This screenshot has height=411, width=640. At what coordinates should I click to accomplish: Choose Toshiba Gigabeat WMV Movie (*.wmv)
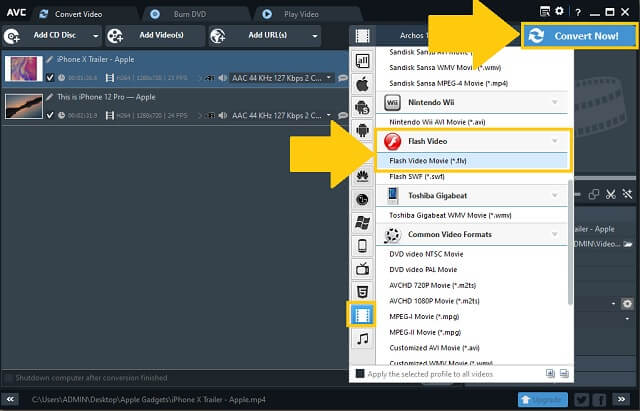(471, 215)
